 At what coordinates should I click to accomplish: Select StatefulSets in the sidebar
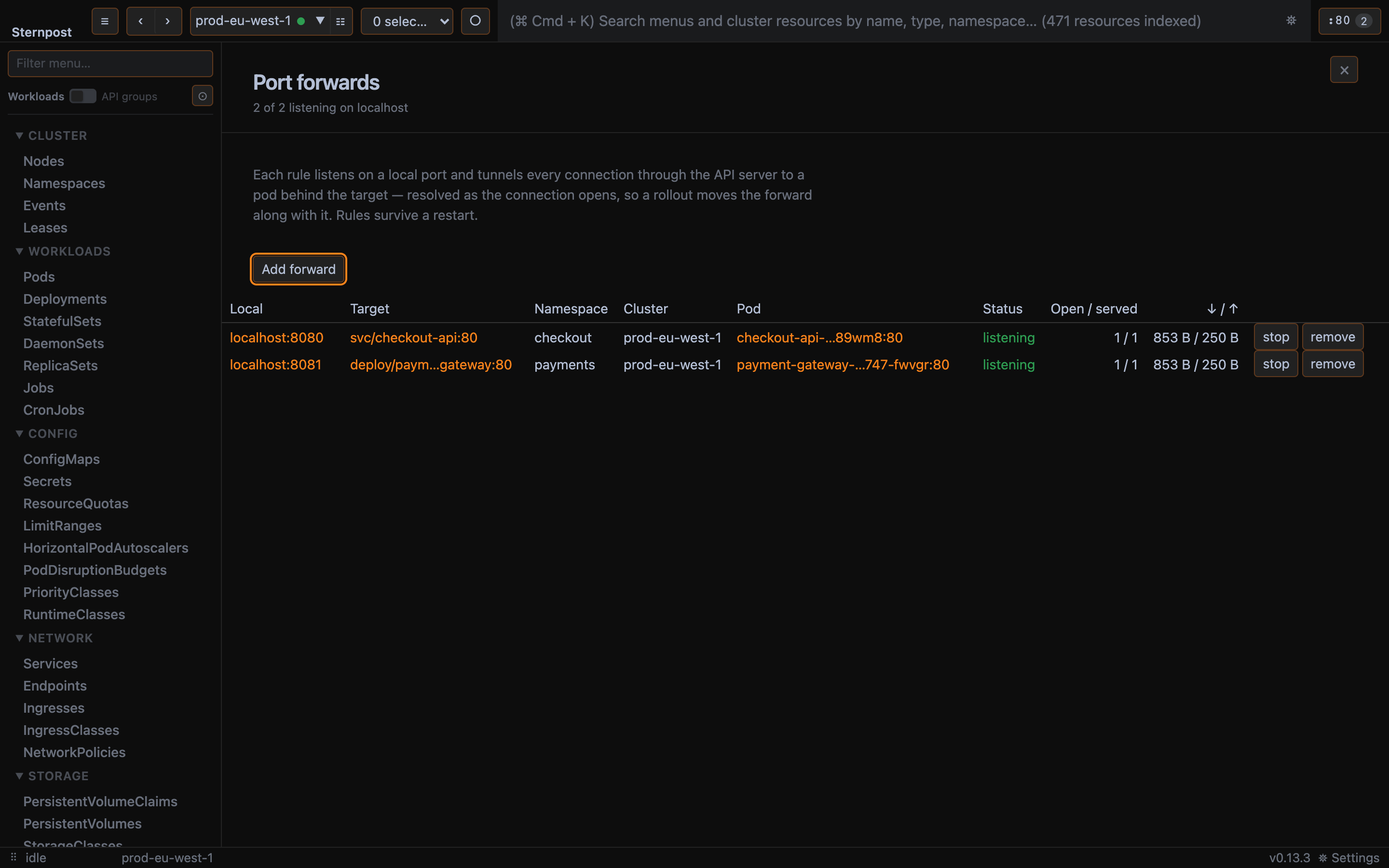coord(62,321)
